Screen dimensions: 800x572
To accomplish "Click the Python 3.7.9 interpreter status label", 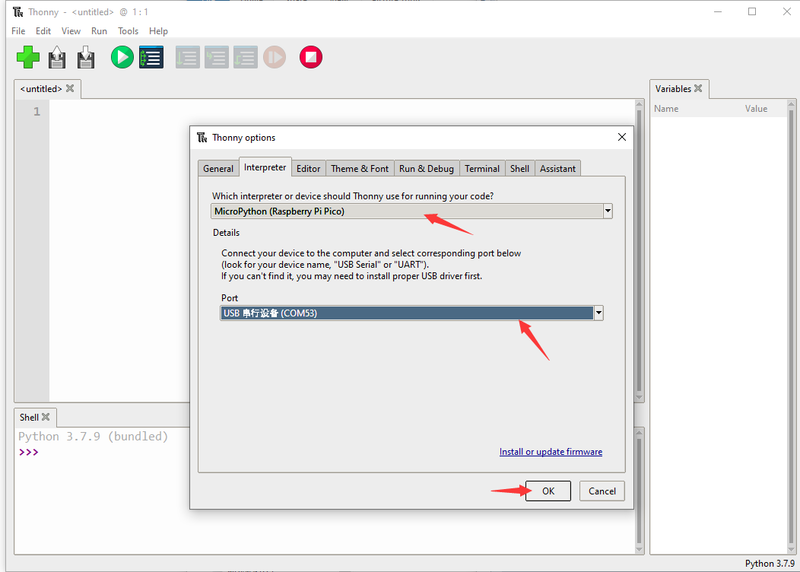I will tap(769, 563).
